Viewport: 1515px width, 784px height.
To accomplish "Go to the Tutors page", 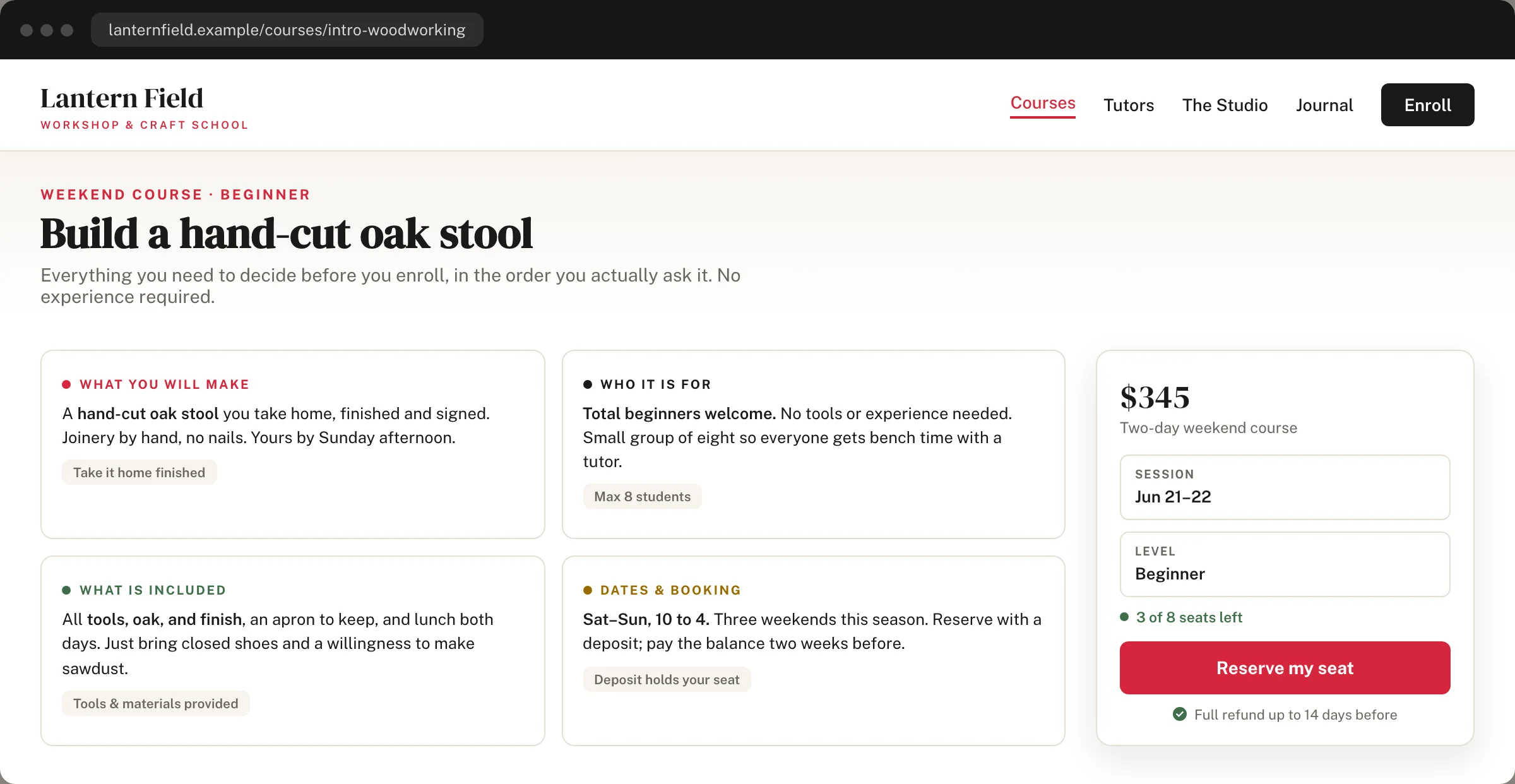I will coord(1129,105).
